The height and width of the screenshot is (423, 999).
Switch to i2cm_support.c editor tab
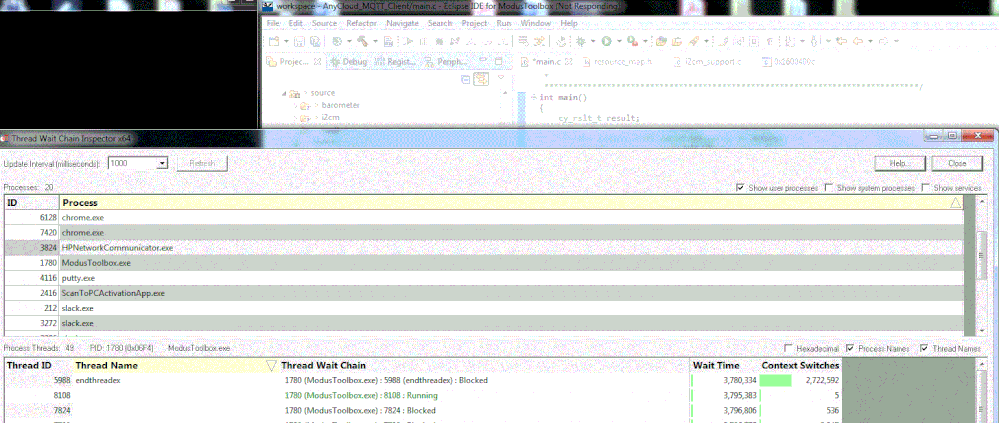707,62
